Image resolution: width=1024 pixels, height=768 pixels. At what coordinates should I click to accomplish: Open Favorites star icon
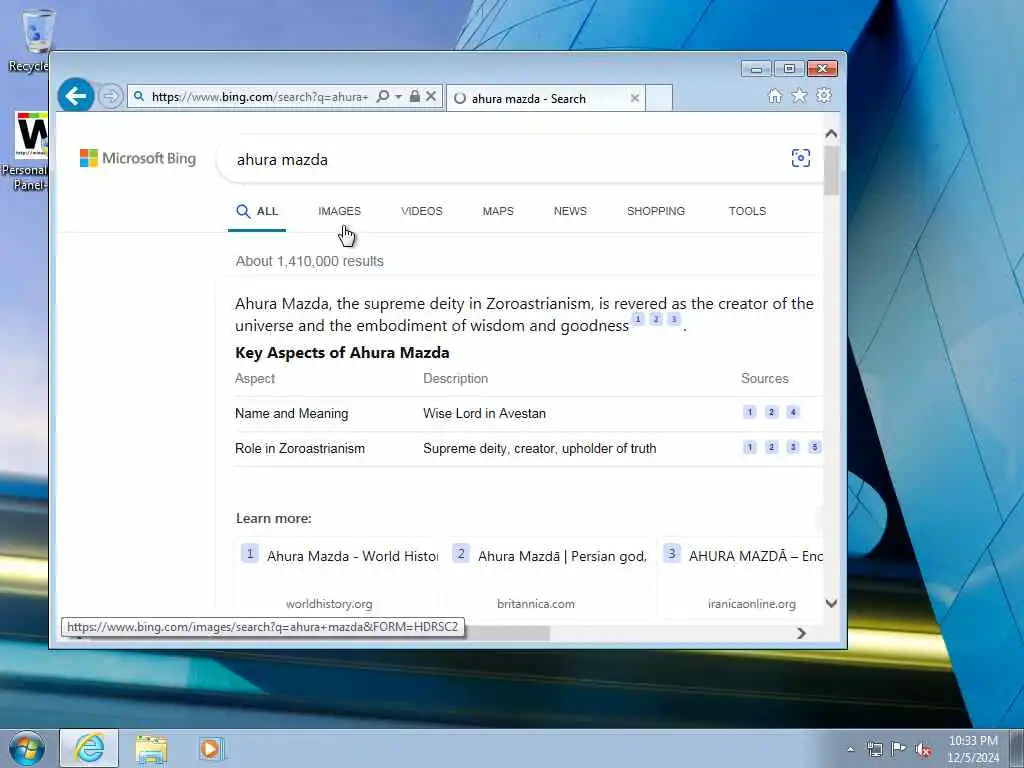(799, 96)
